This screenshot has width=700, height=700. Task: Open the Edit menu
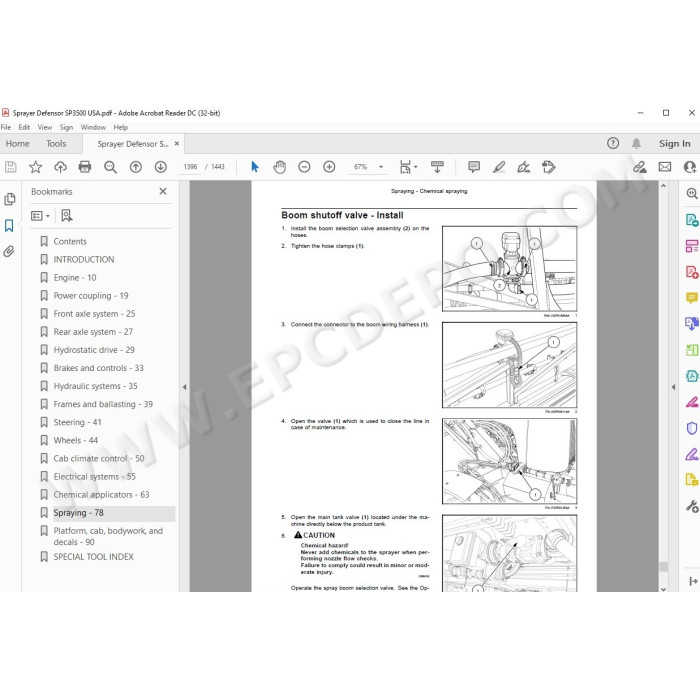(24, 127)
